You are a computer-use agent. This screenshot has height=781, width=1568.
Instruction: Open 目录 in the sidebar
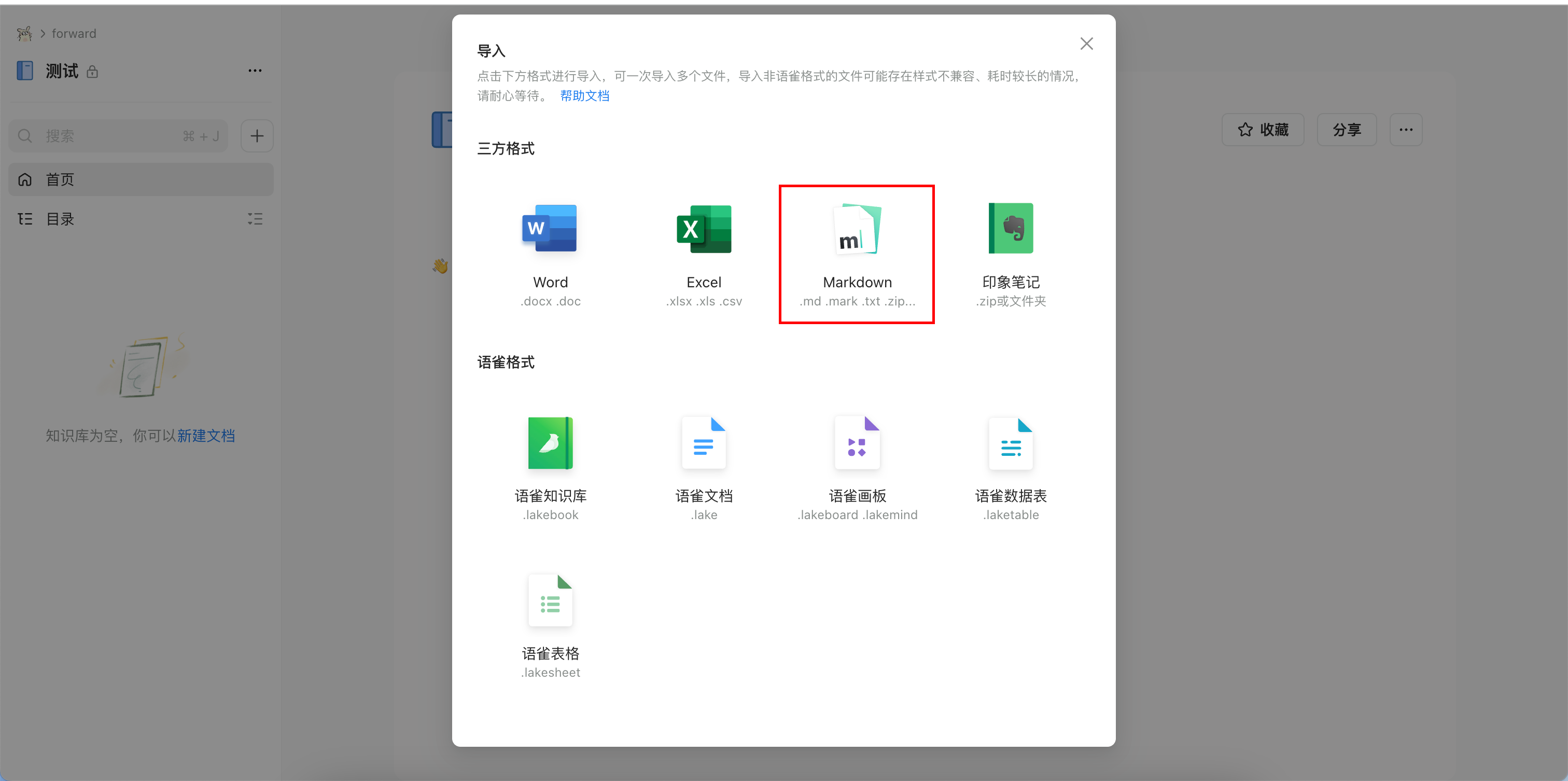tap(61, 219)
